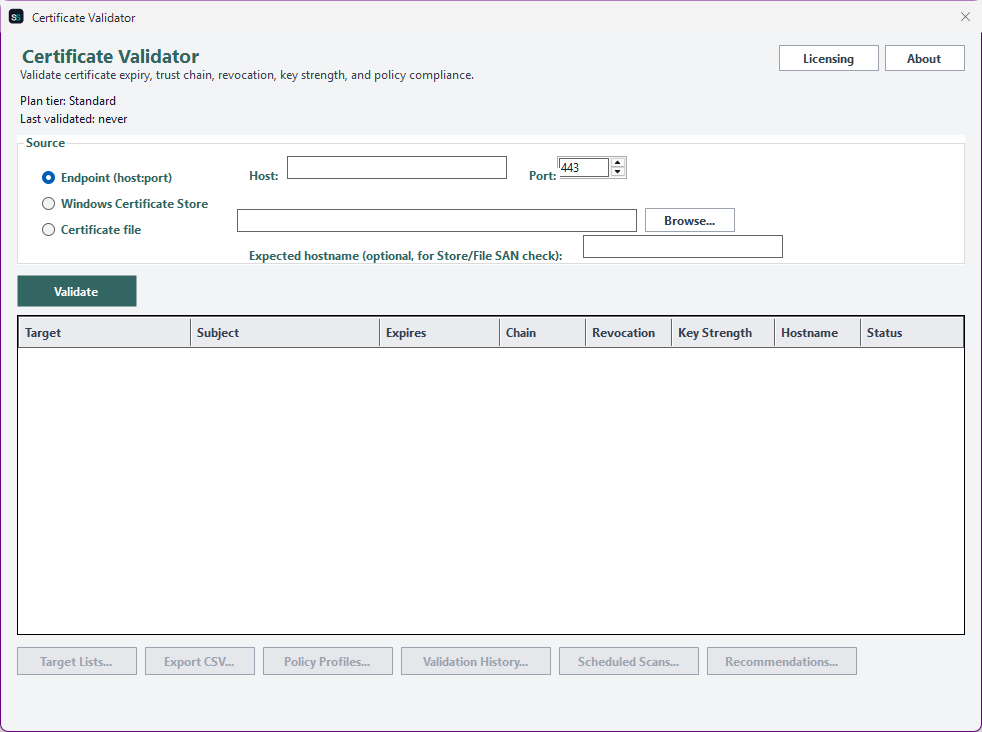Open the Browse... file dialog
The image size is (982, 732).
[x=690, y=220]
